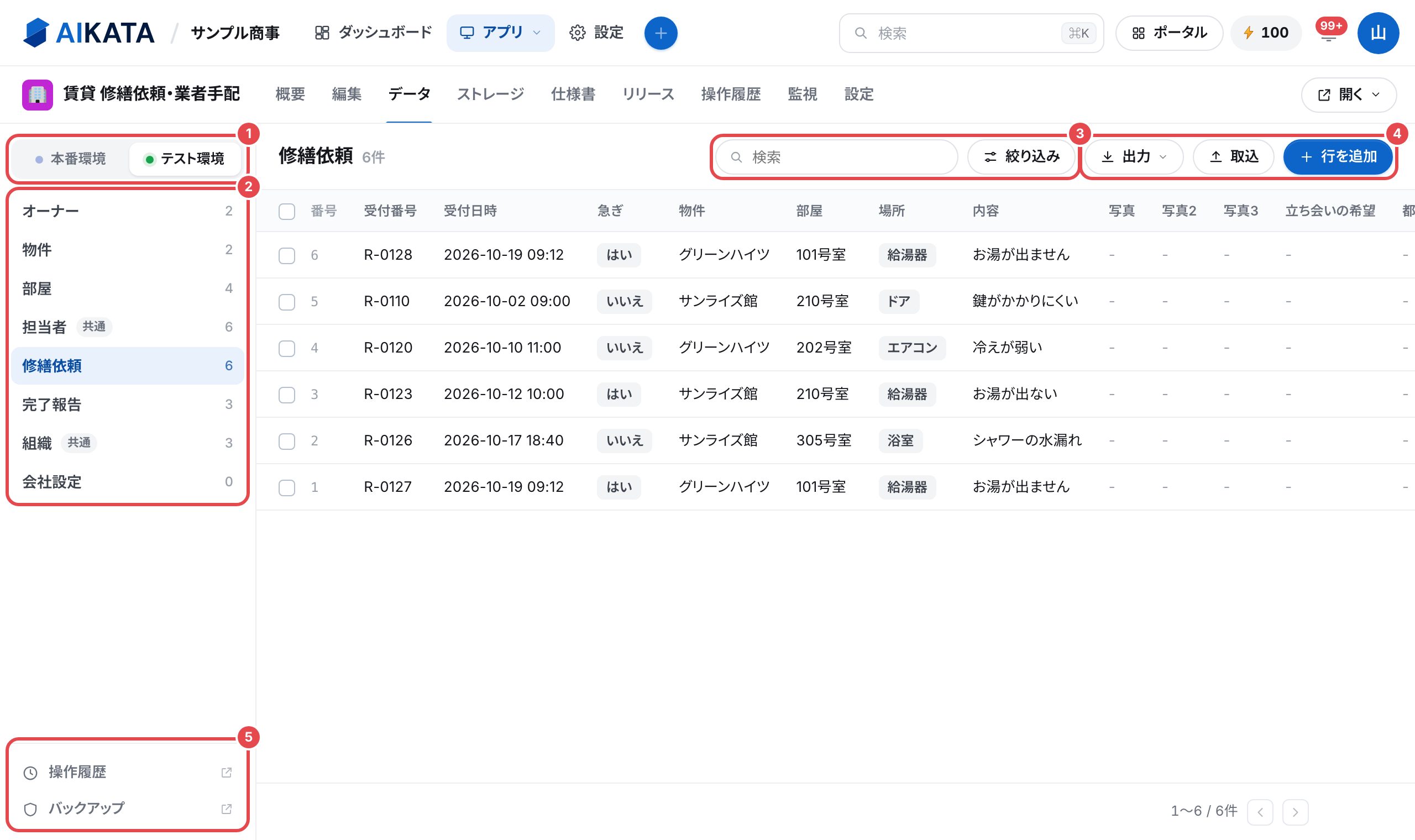Click the global 検索 field with ⌘K
The image size is (1415, 840).
971,33
